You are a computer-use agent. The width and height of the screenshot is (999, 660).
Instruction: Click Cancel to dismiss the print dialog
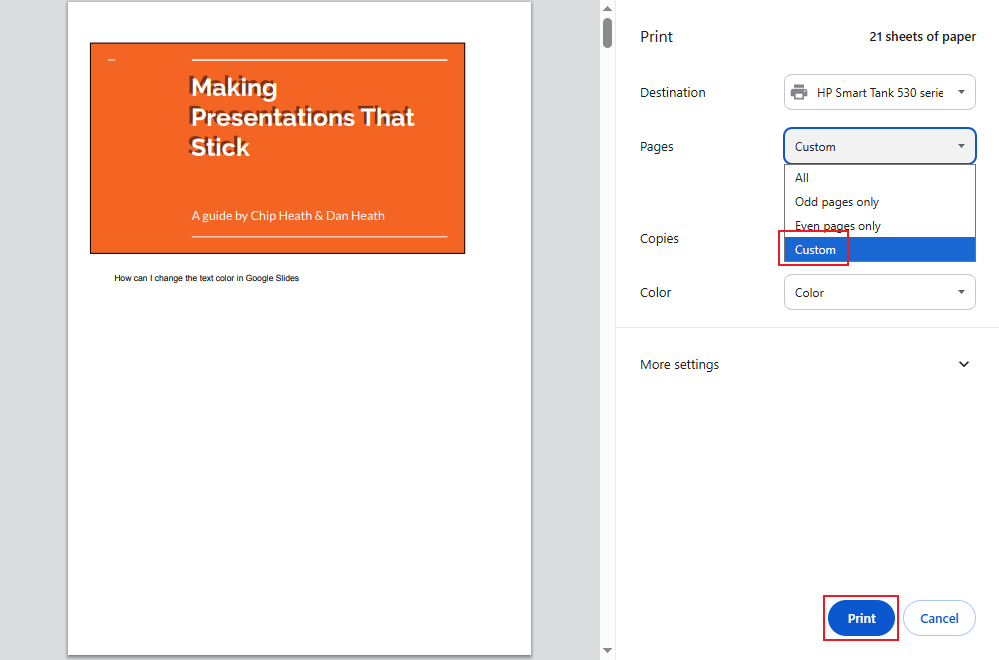tap(938, 618)
